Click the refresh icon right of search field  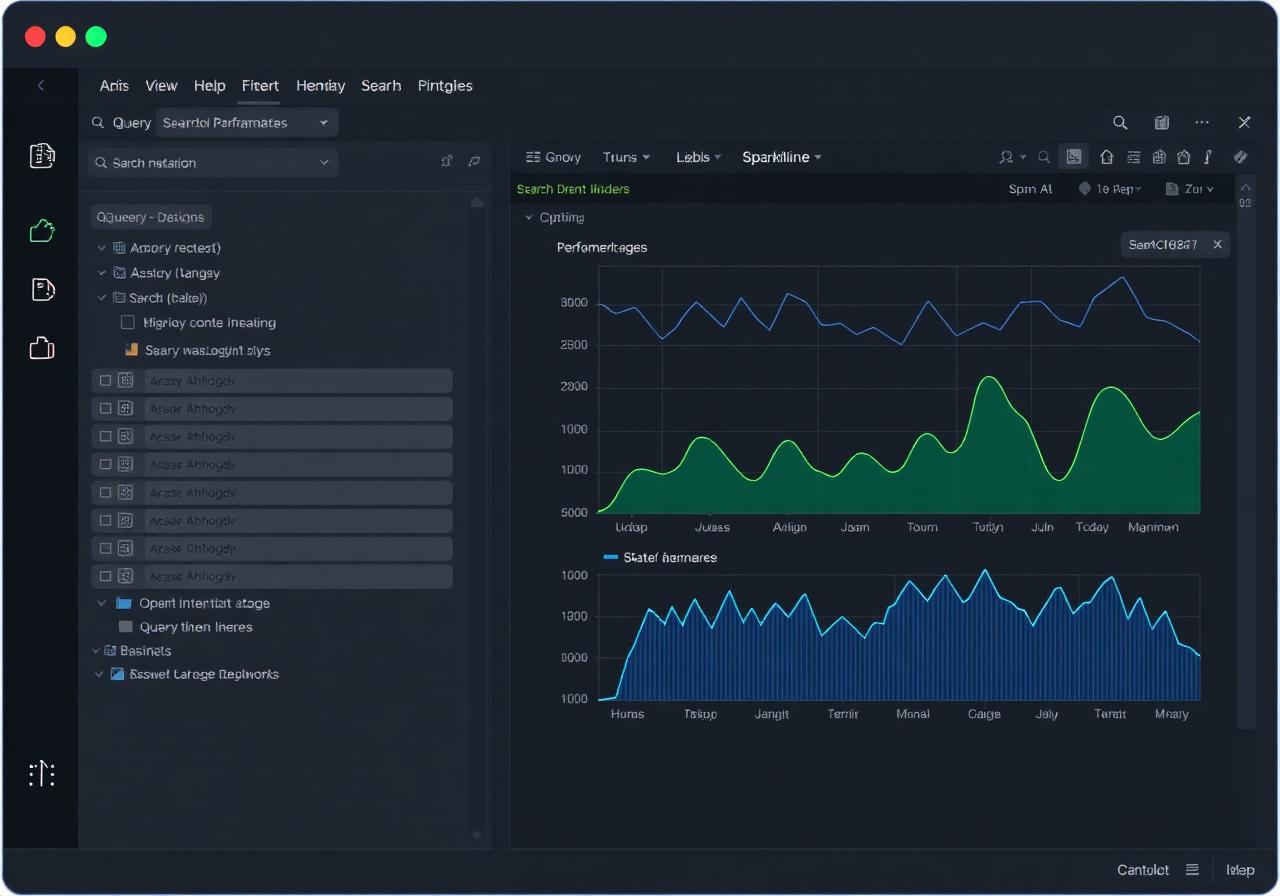click(x=474, y=162)
